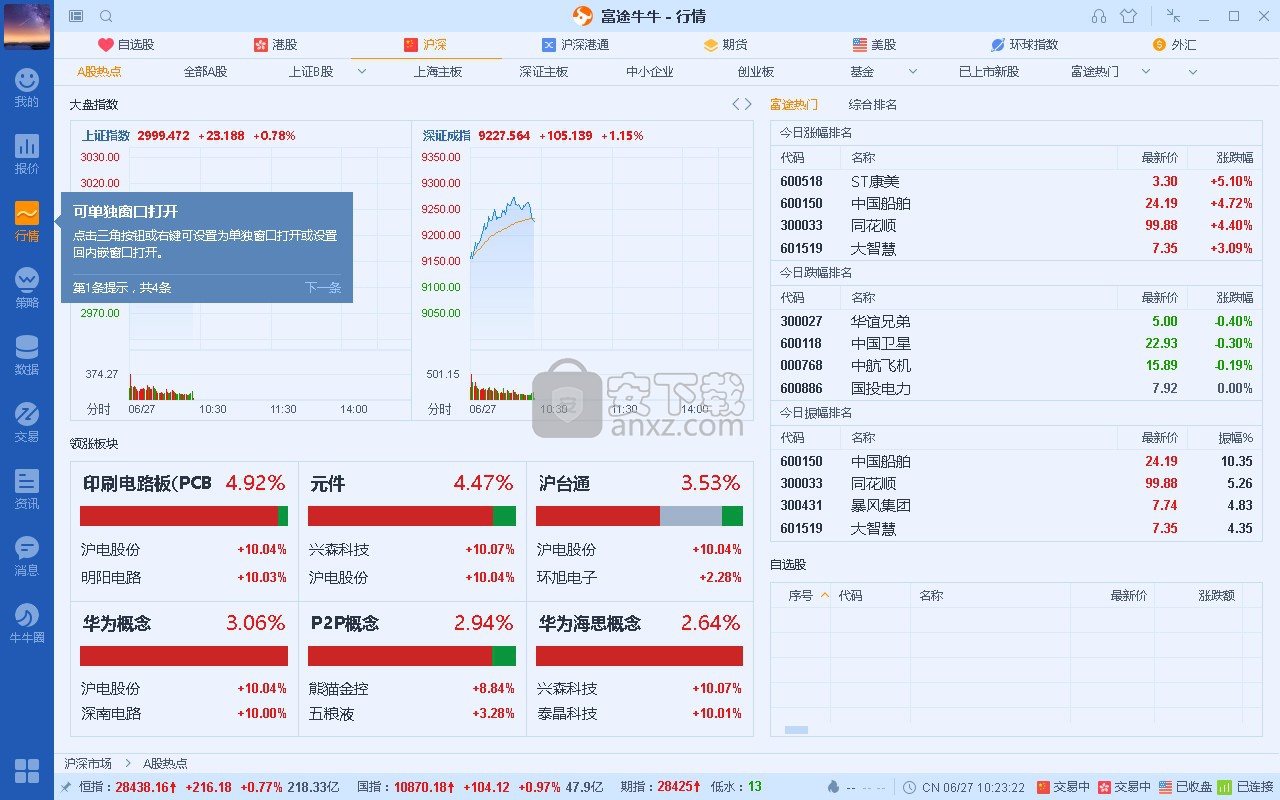Select the 已上市新股 sub-tab
The image size is (1280, 800).
pyautogui.click(x=989, y=72)
